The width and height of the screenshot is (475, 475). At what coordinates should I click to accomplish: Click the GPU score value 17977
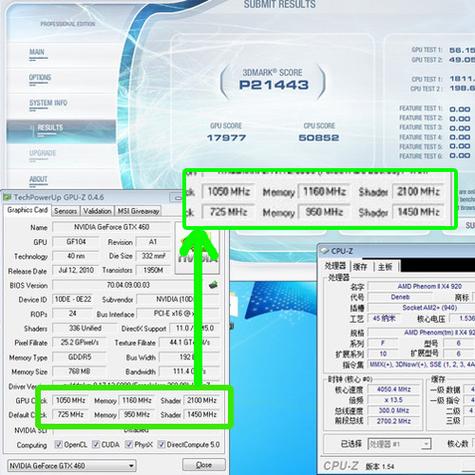226,138
